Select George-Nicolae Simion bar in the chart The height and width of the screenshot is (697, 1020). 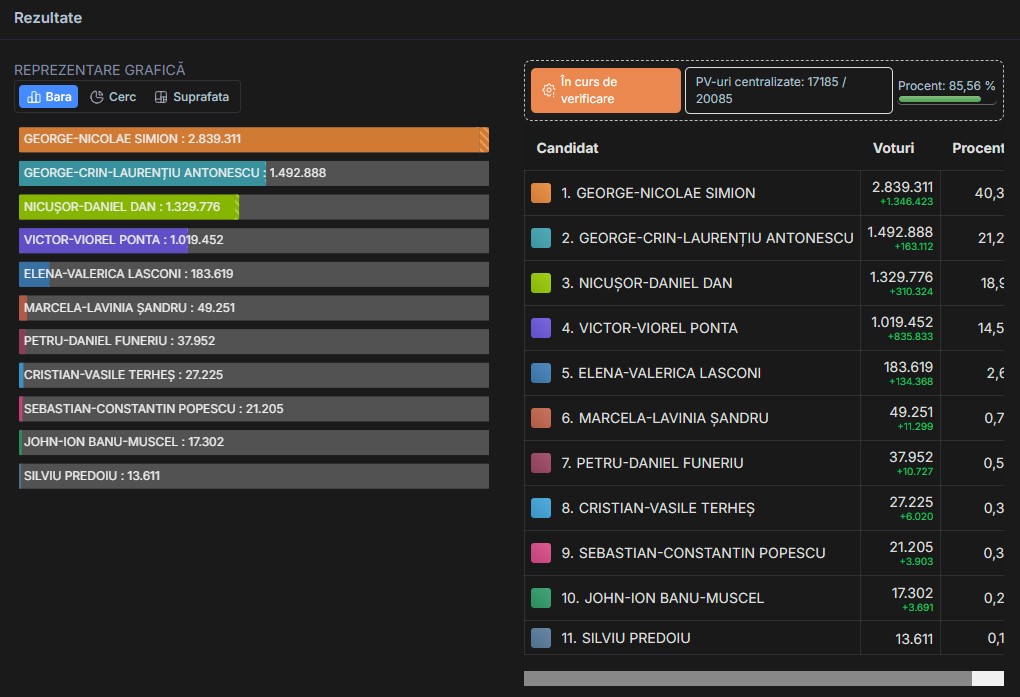(254, 139)
